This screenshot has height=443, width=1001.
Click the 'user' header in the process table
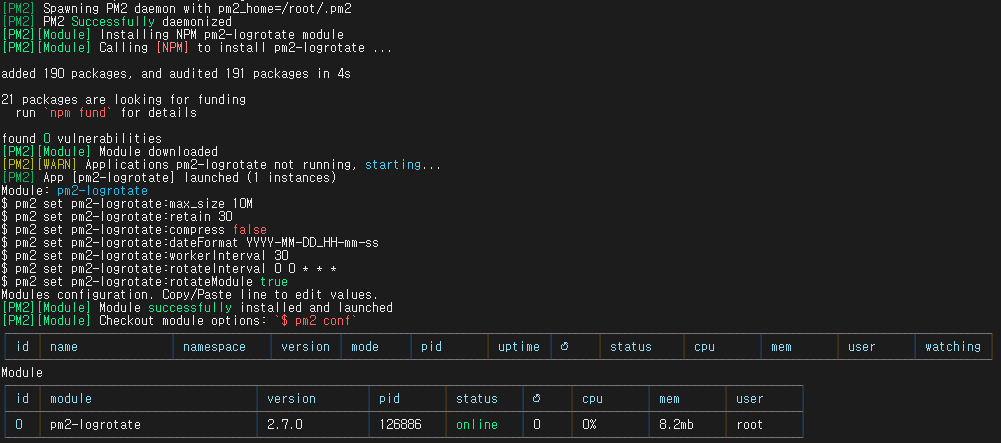coord(862,347)
